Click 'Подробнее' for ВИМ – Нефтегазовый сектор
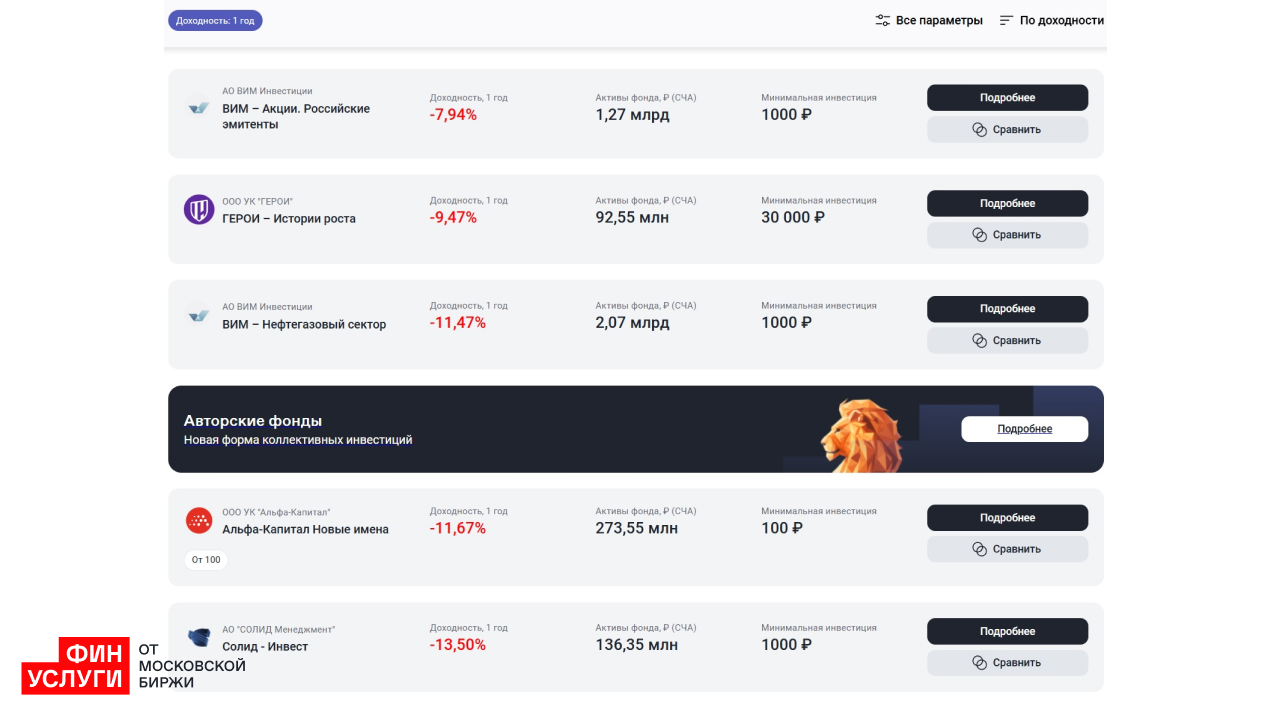 (1007, 309)
